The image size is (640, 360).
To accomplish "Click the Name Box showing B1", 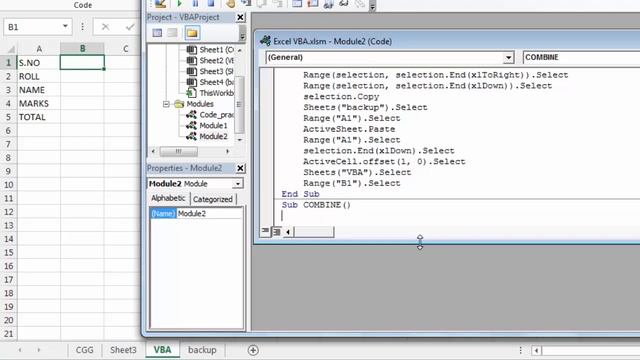I will coord(32,27).
